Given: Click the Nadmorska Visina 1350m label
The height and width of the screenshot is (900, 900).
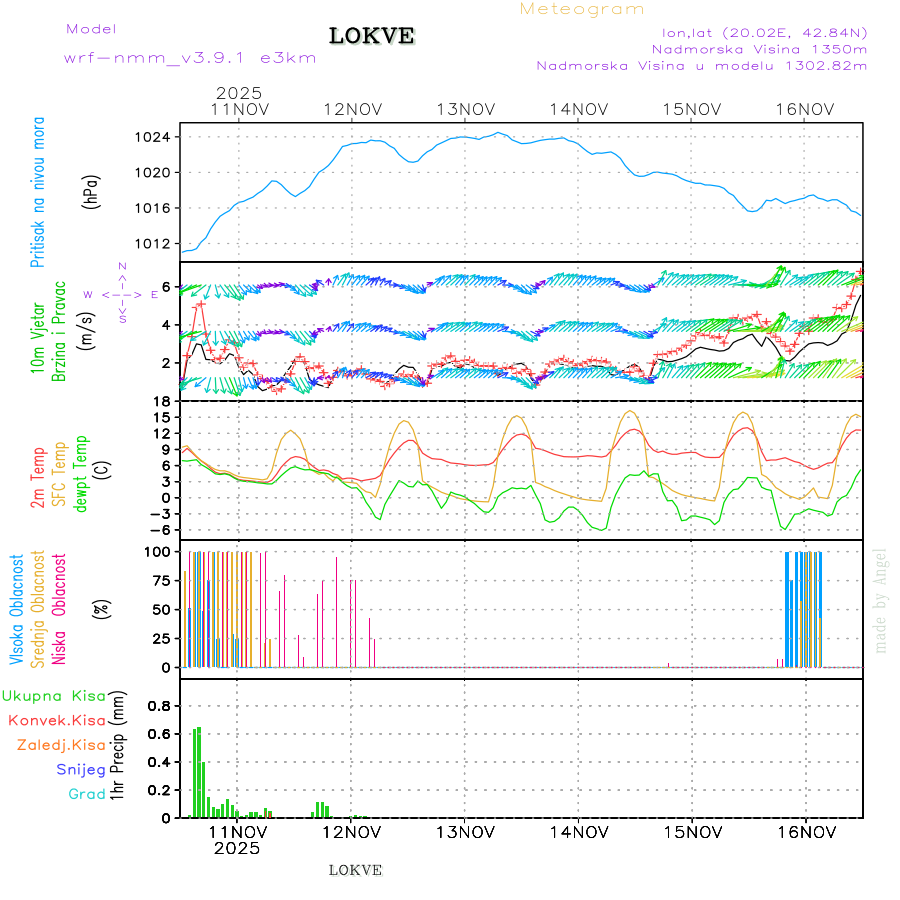Looking at the screenshot, I should click(759, 48).
